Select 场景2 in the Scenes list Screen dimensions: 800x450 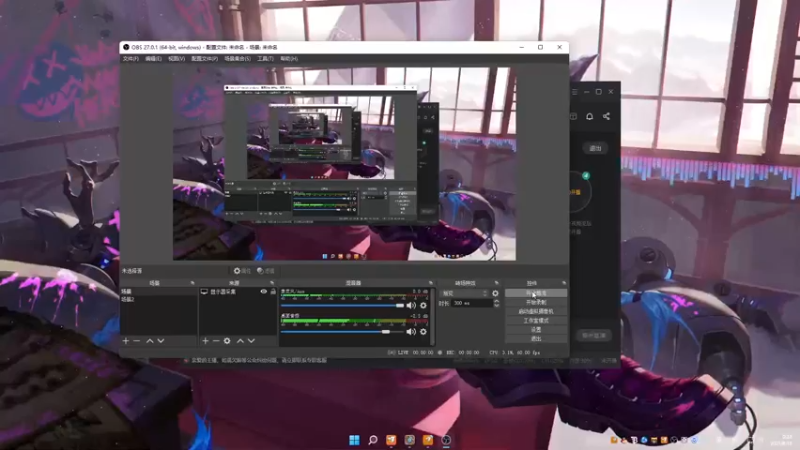158,299
